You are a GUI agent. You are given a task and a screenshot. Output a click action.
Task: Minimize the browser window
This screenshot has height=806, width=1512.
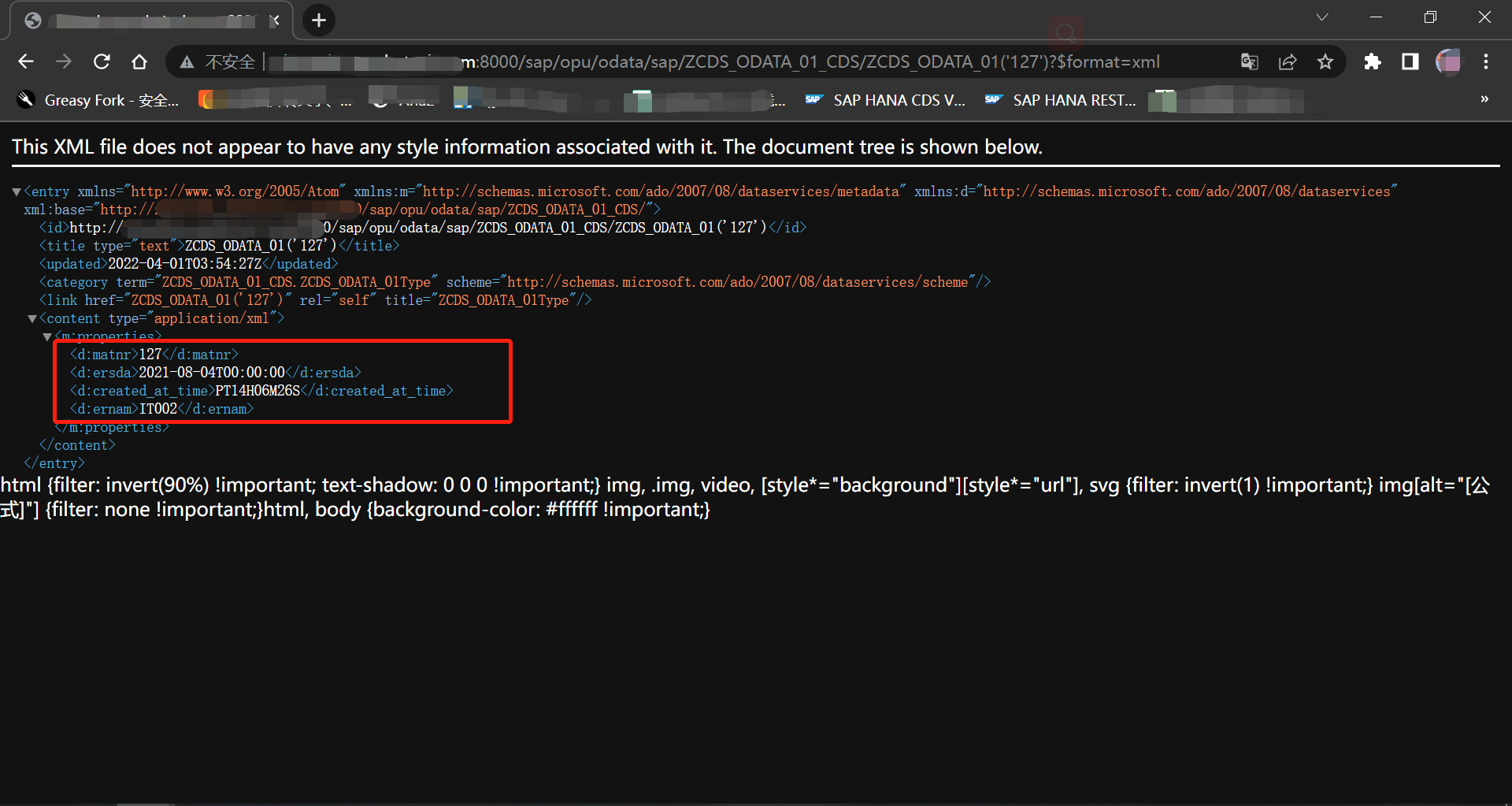coord(1376,17)
